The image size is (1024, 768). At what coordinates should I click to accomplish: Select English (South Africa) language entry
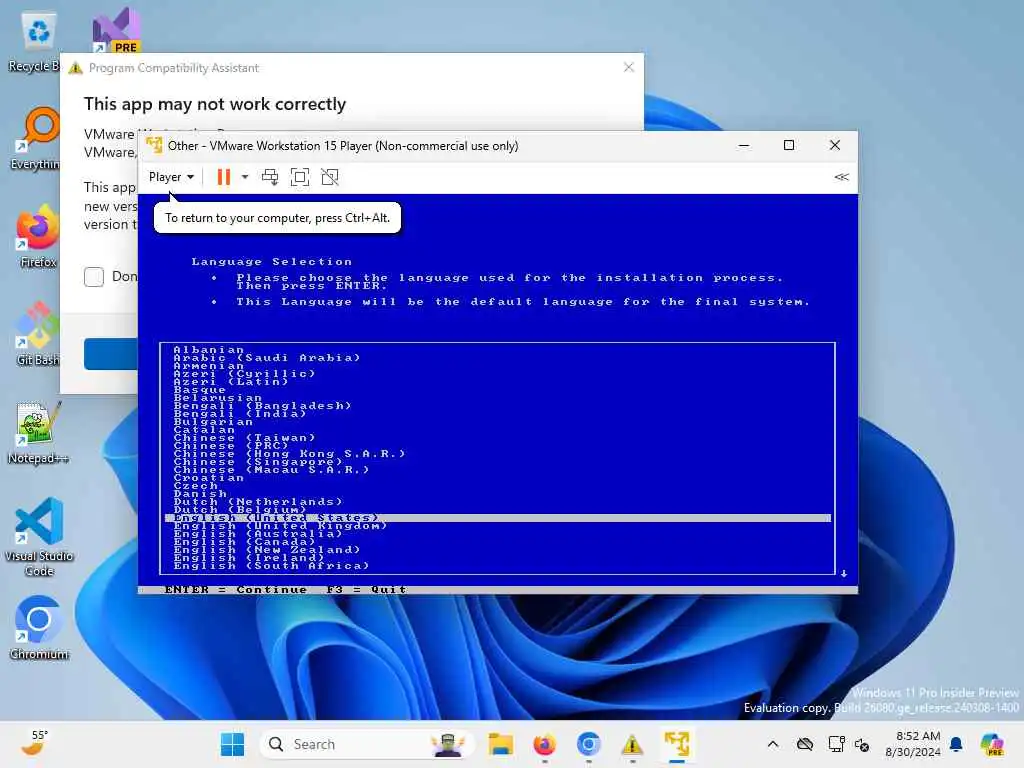271,566
